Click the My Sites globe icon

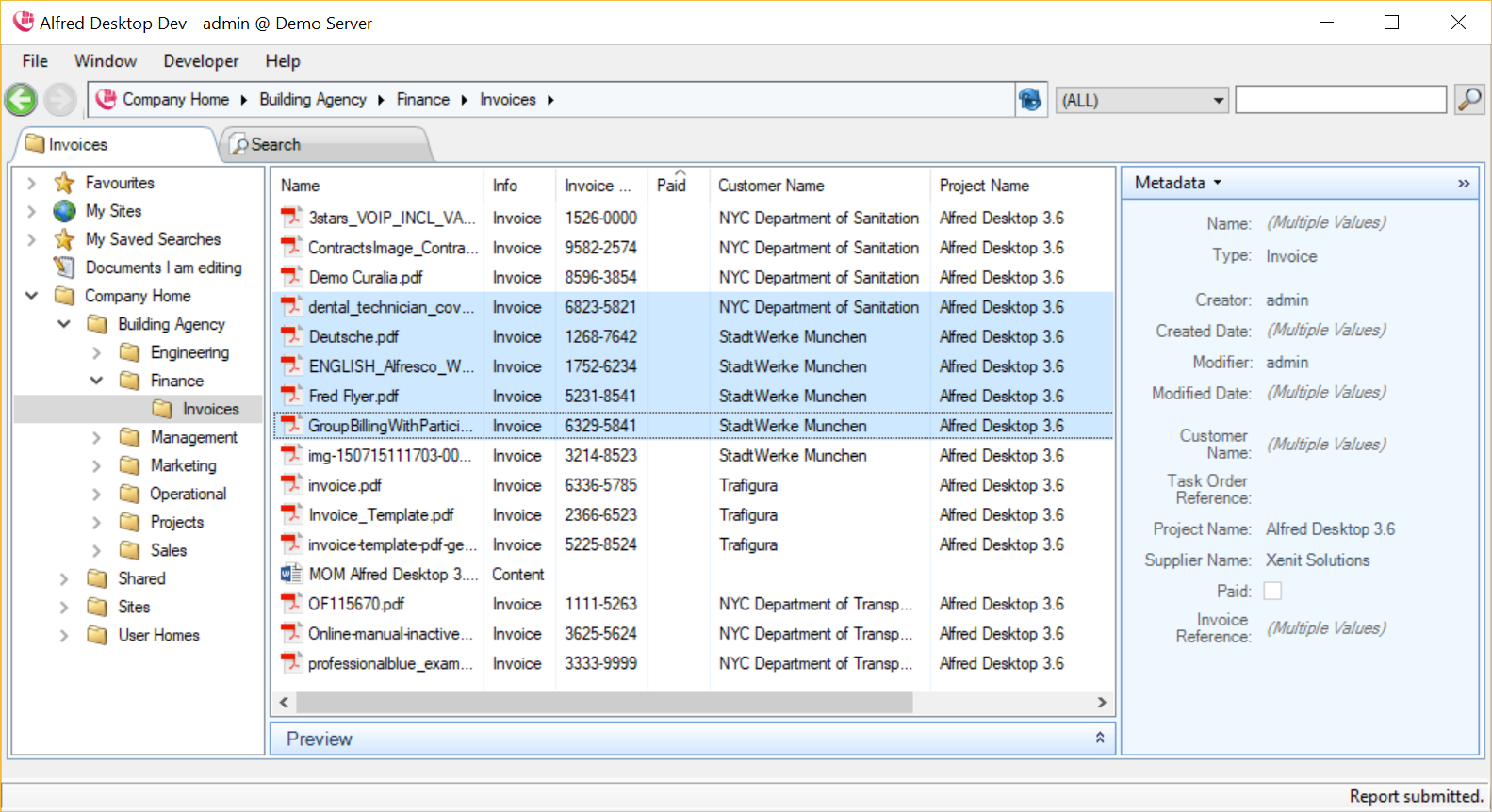(64, 211)
